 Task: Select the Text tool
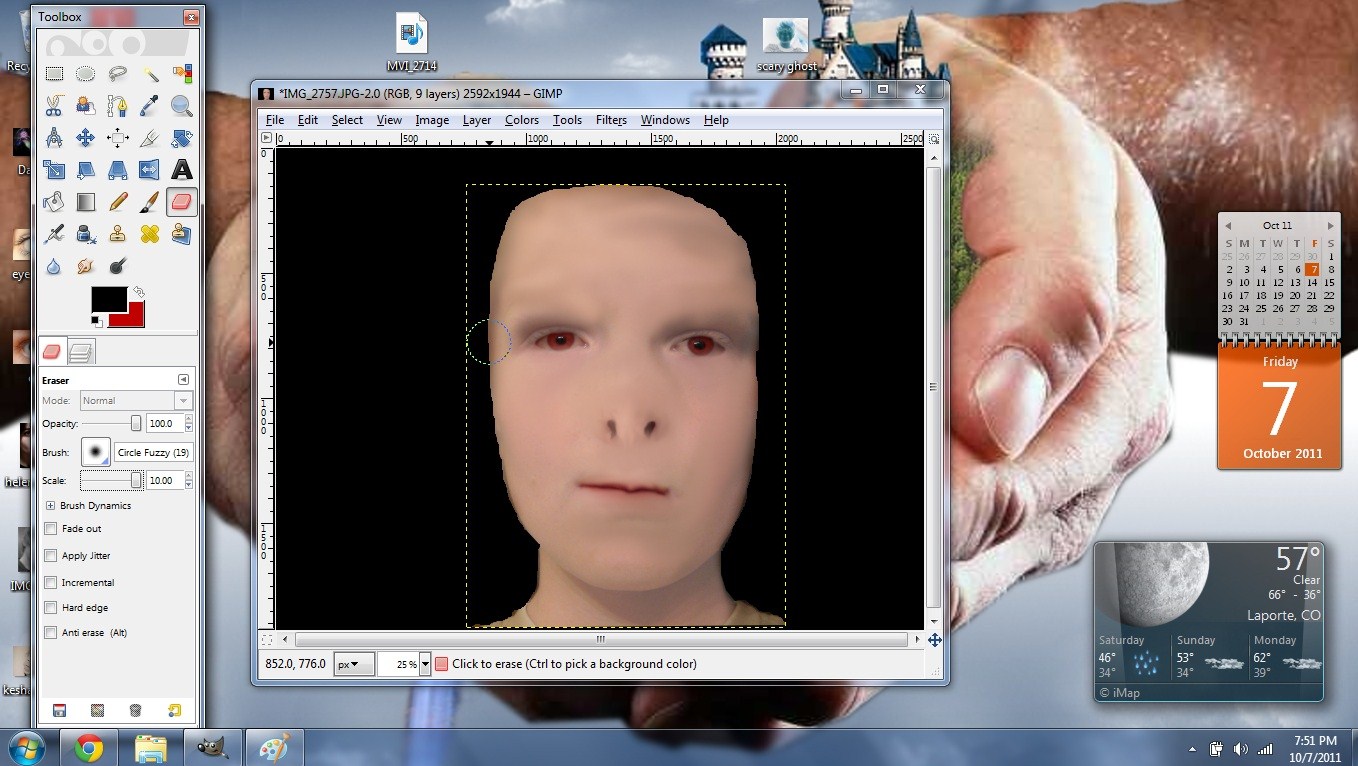[x=182, y=170]
